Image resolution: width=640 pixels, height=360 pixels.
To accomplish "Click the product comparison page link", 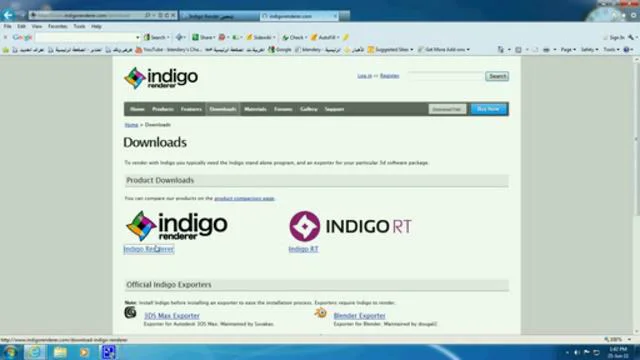I will pos(244,198).
